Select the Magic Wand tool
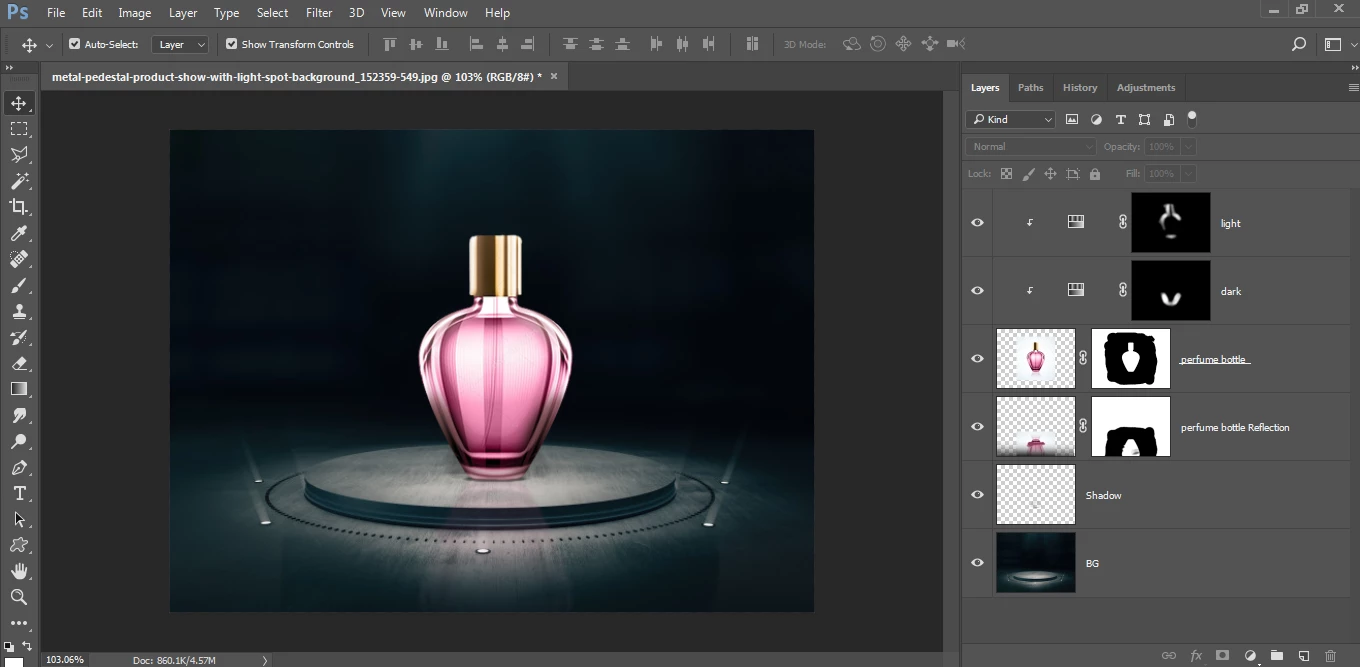The image size is (1360, 667). click(19, 181)
